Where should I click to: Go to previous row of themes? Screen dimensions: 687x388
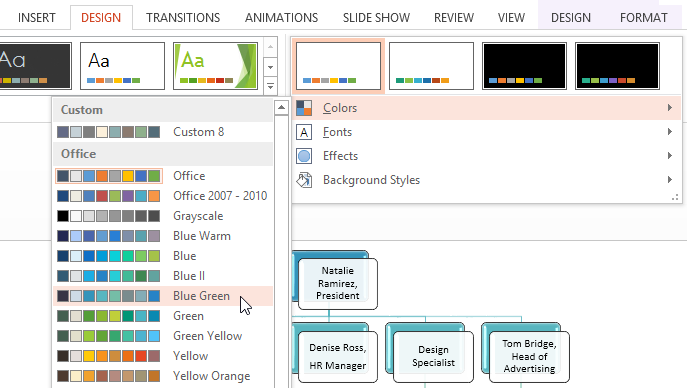tap(270, 47)
